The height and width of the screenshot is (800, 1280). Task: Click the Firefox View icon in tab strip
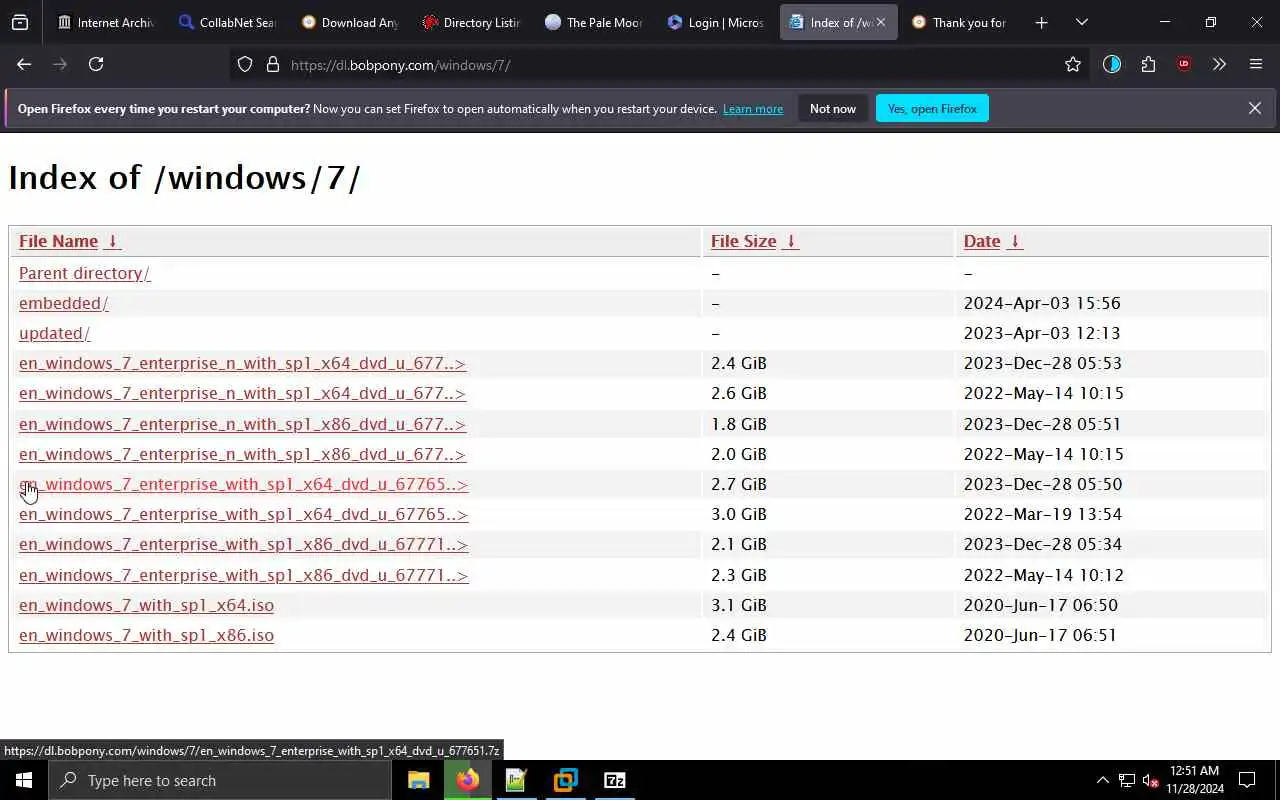(x=20, y=22)
